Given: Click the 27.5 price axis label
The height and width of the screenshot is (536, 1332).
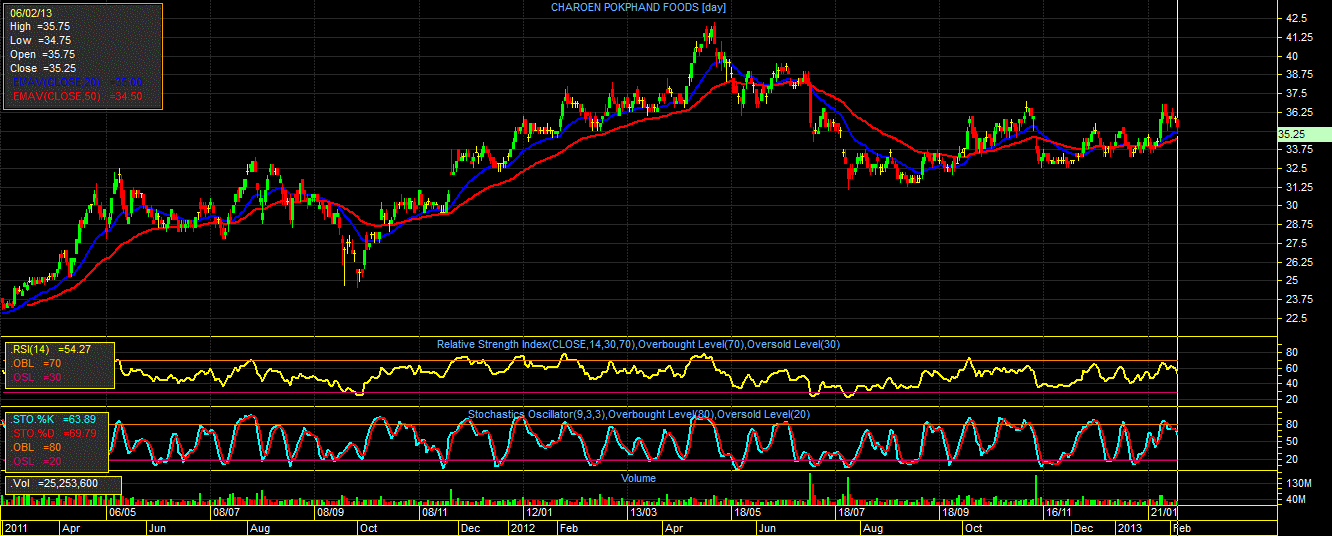Looking at the screenshot, I should (1299, 243).
